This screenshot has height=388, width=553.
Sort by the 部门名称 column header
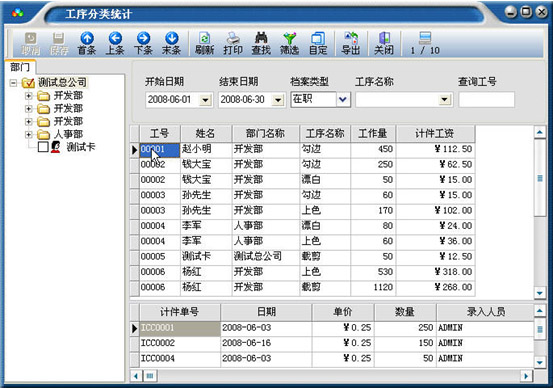tap(265, 133)
